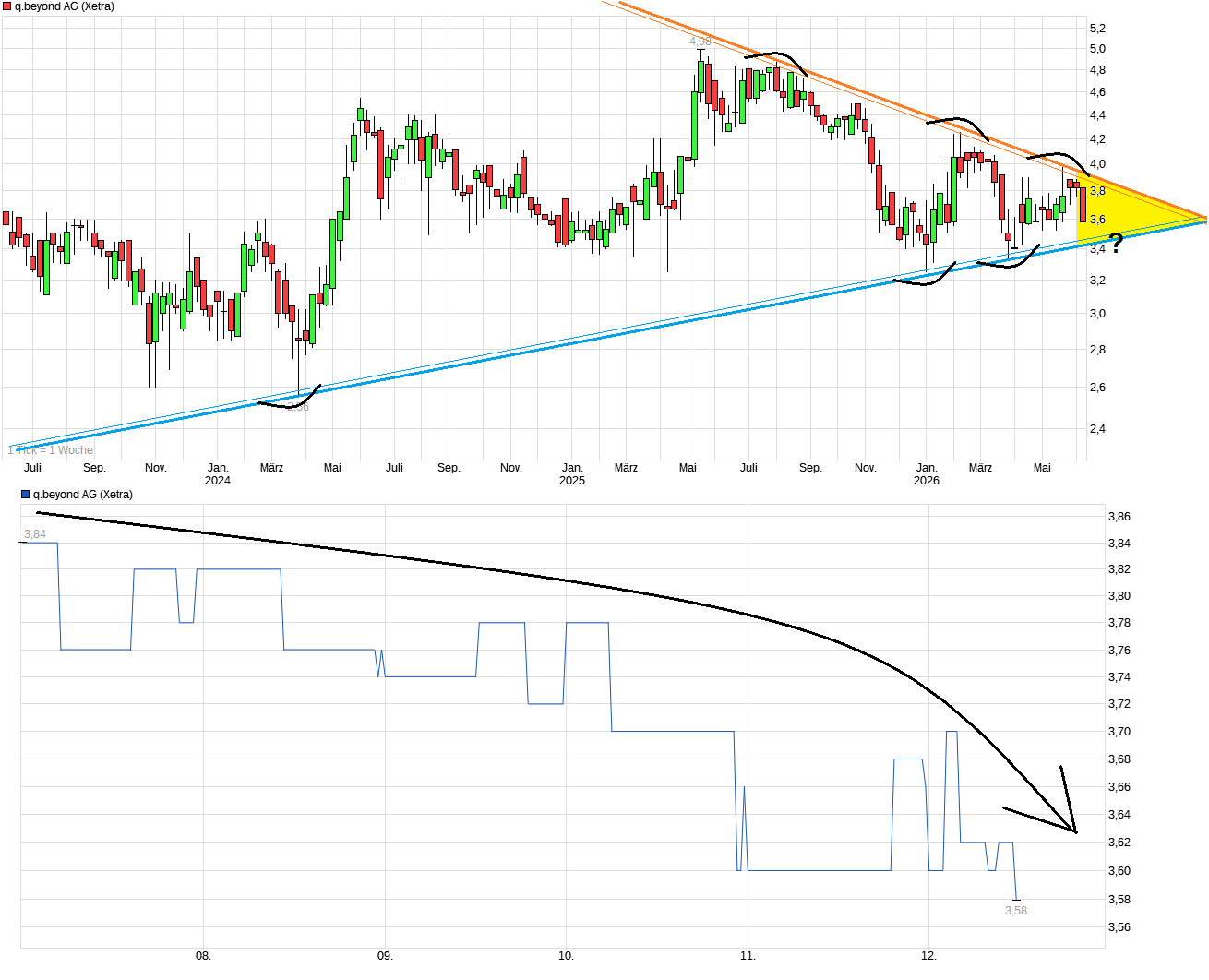The image size is (1209, 980).
Task: Click the 5,2 price axis label
Action: pos(1097,29)
